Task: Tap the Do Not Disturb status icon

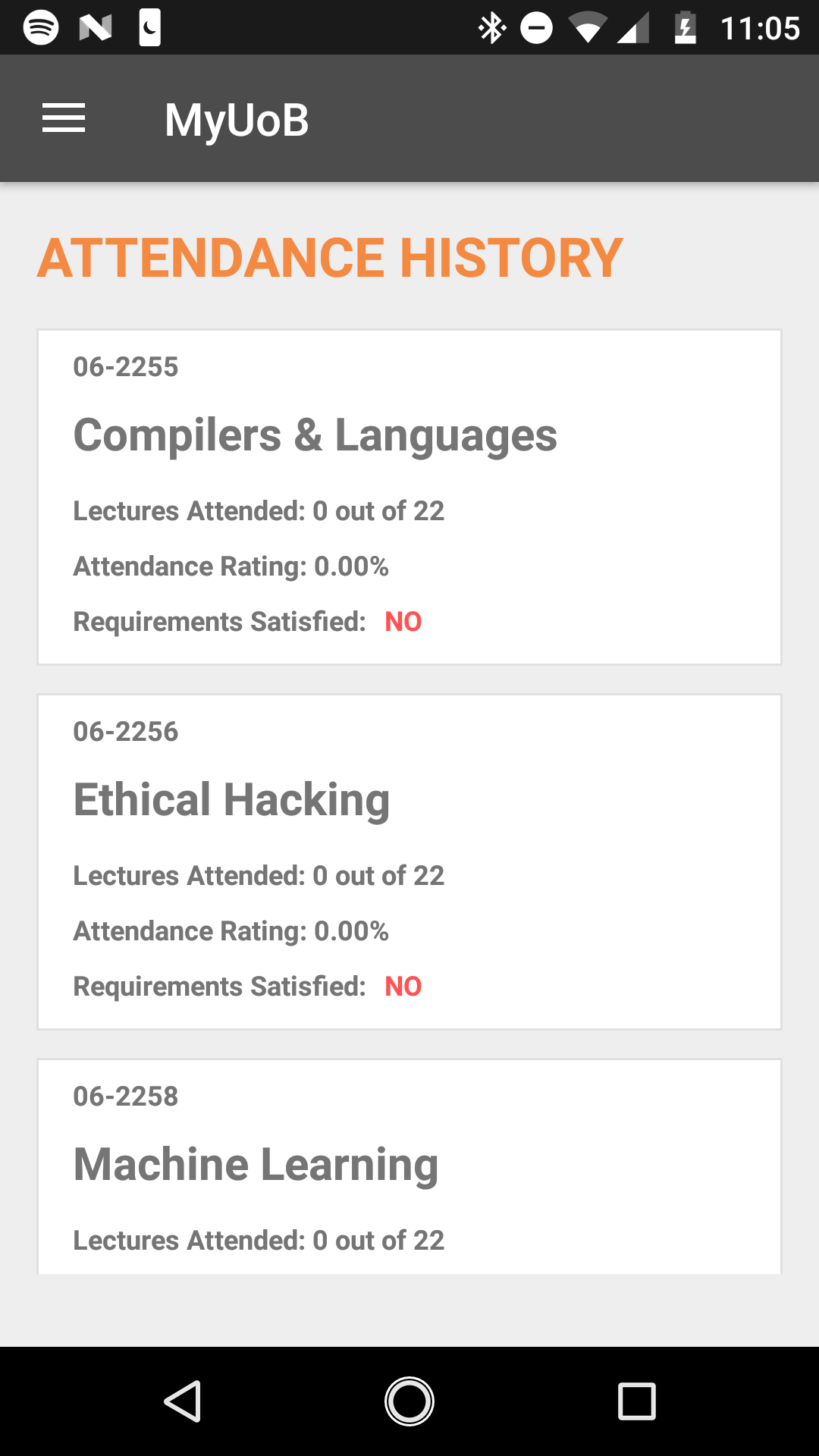Action: pos(537,28)
